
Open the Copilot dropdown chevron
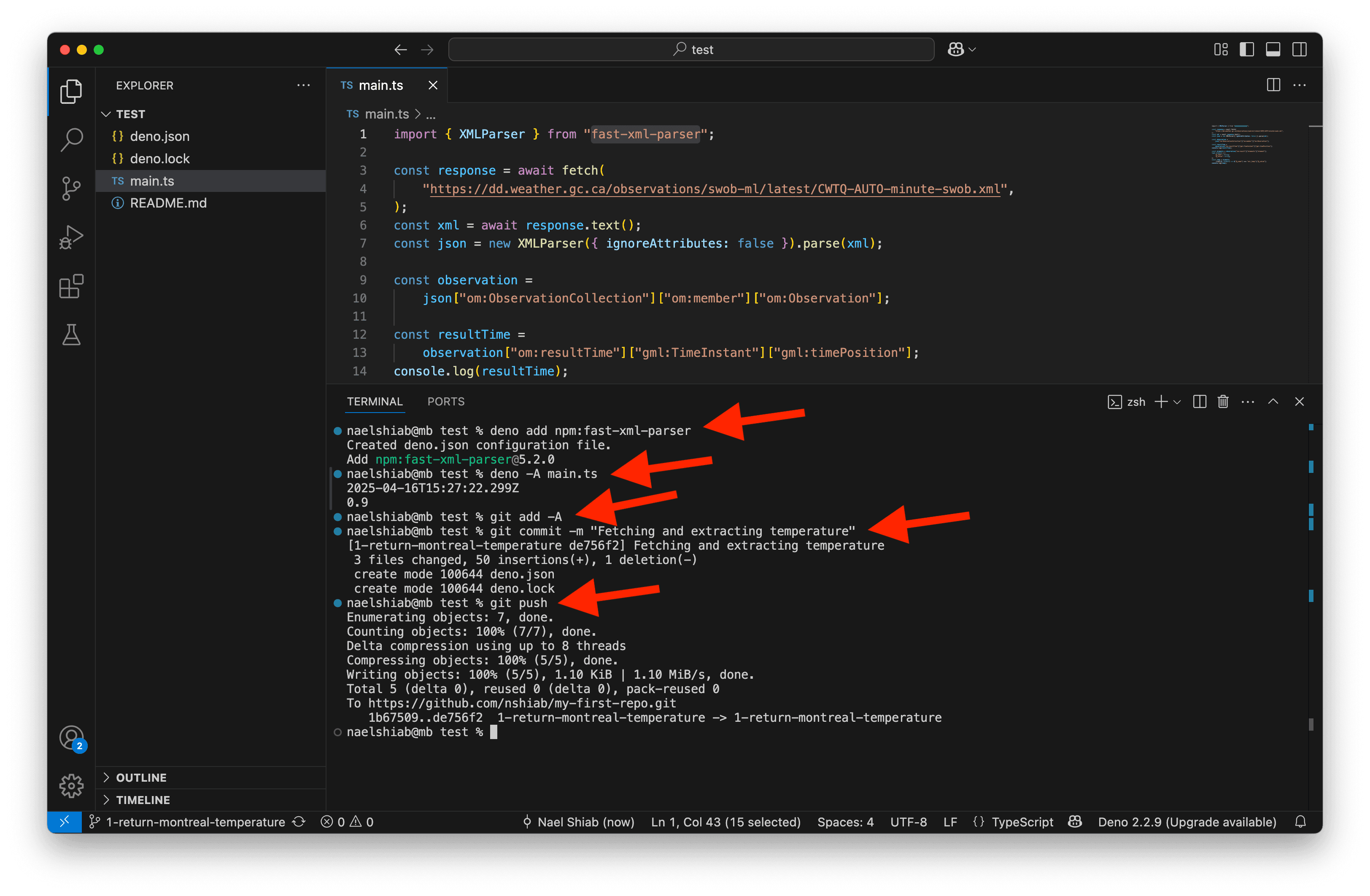click(x=972, y=49)
